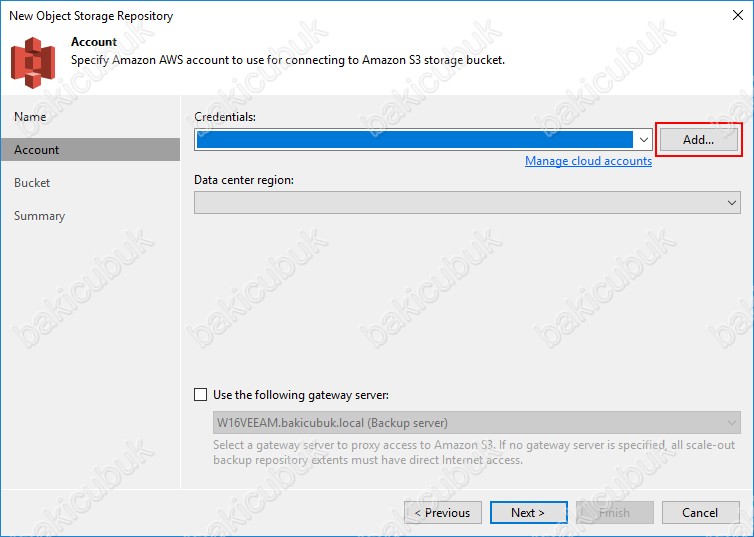Click the Next button

(528, 513)
